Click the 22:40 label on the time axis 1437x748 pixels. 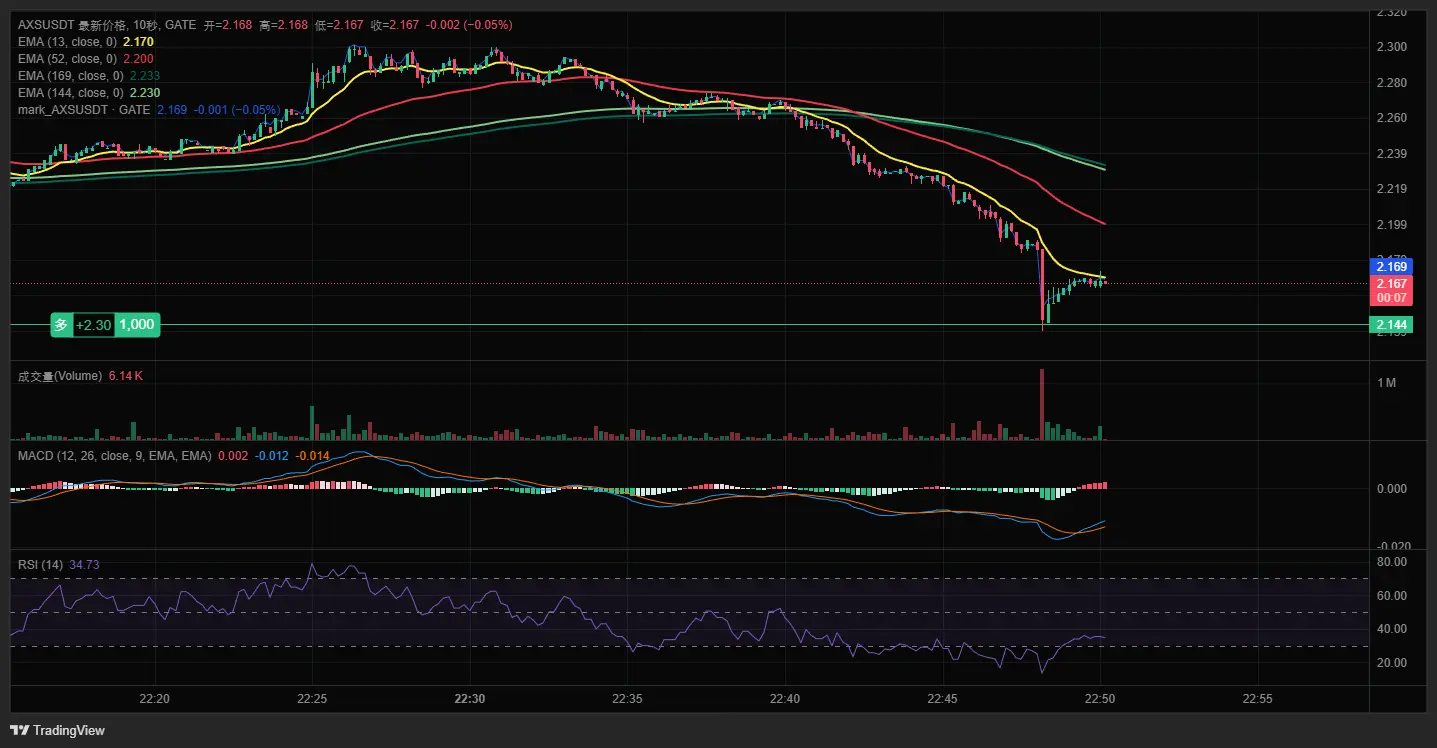[x=785, y=698]
